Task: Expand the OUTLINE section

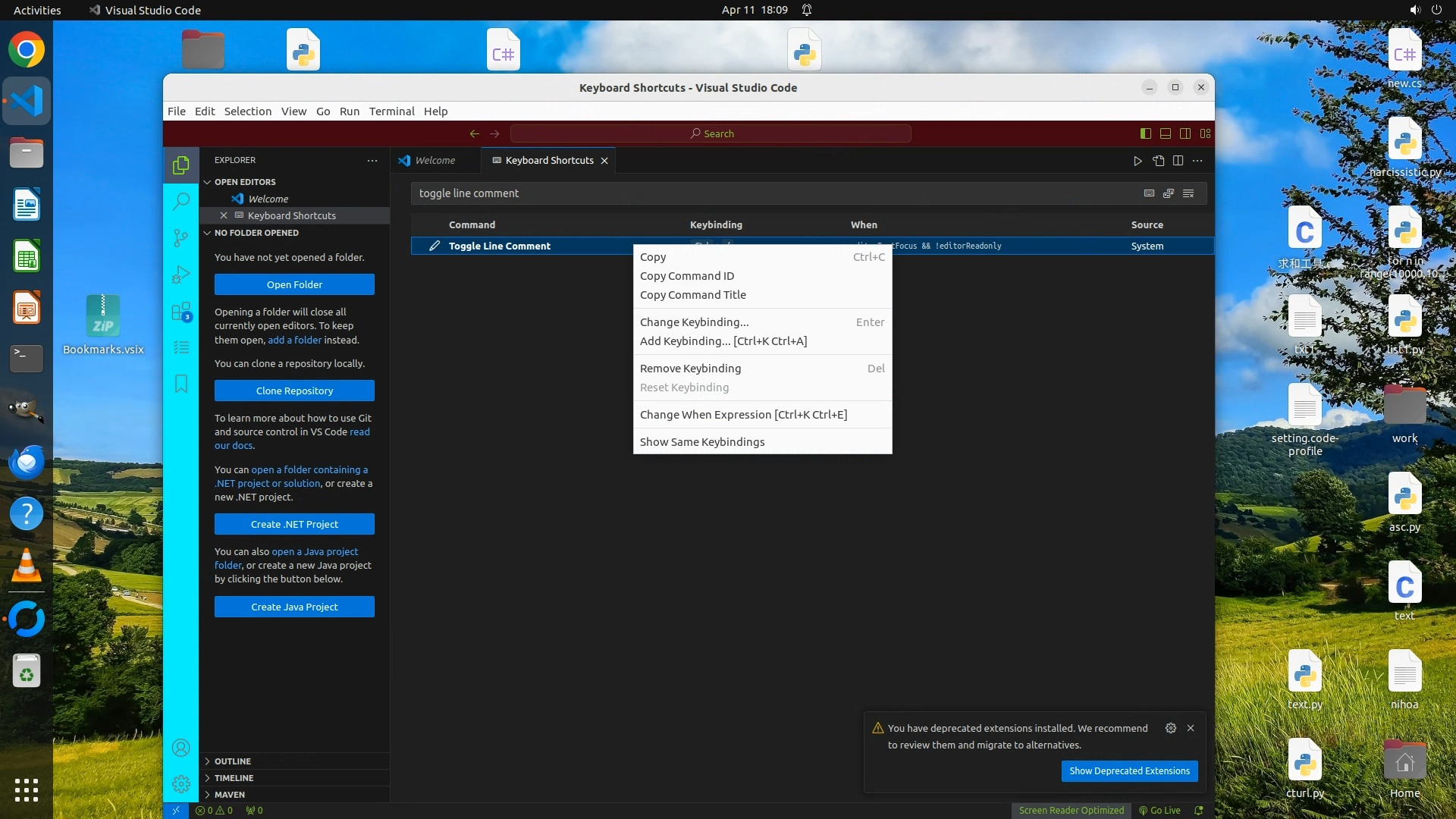Action: [233, 761]
